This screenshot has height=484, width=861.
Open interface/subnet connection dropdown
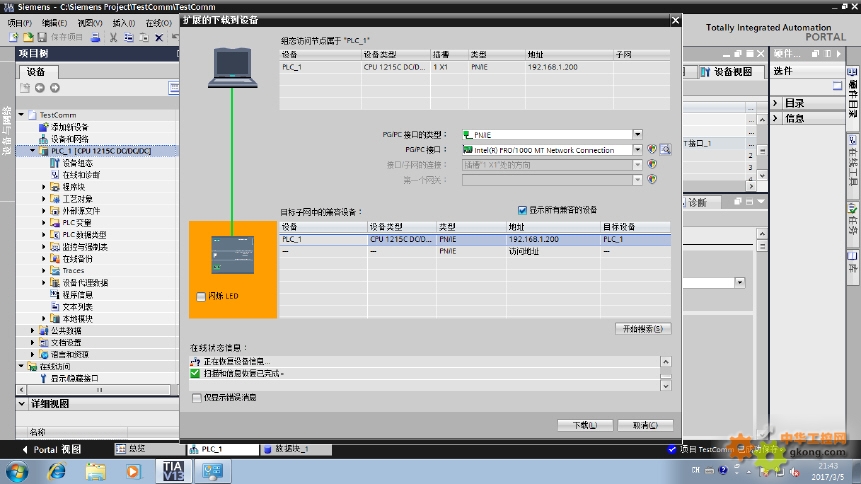tap(638, 164)
